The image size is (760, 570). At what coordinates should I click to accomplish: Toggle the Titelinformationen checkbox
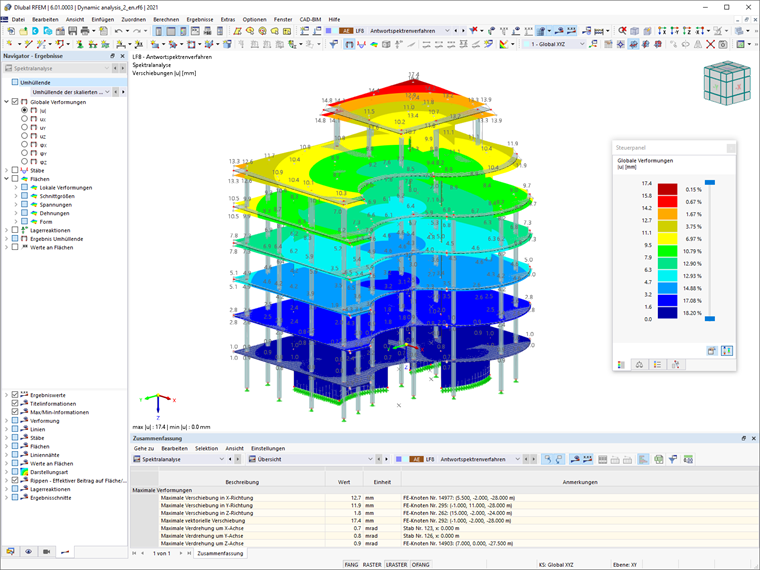coord(15,403)
